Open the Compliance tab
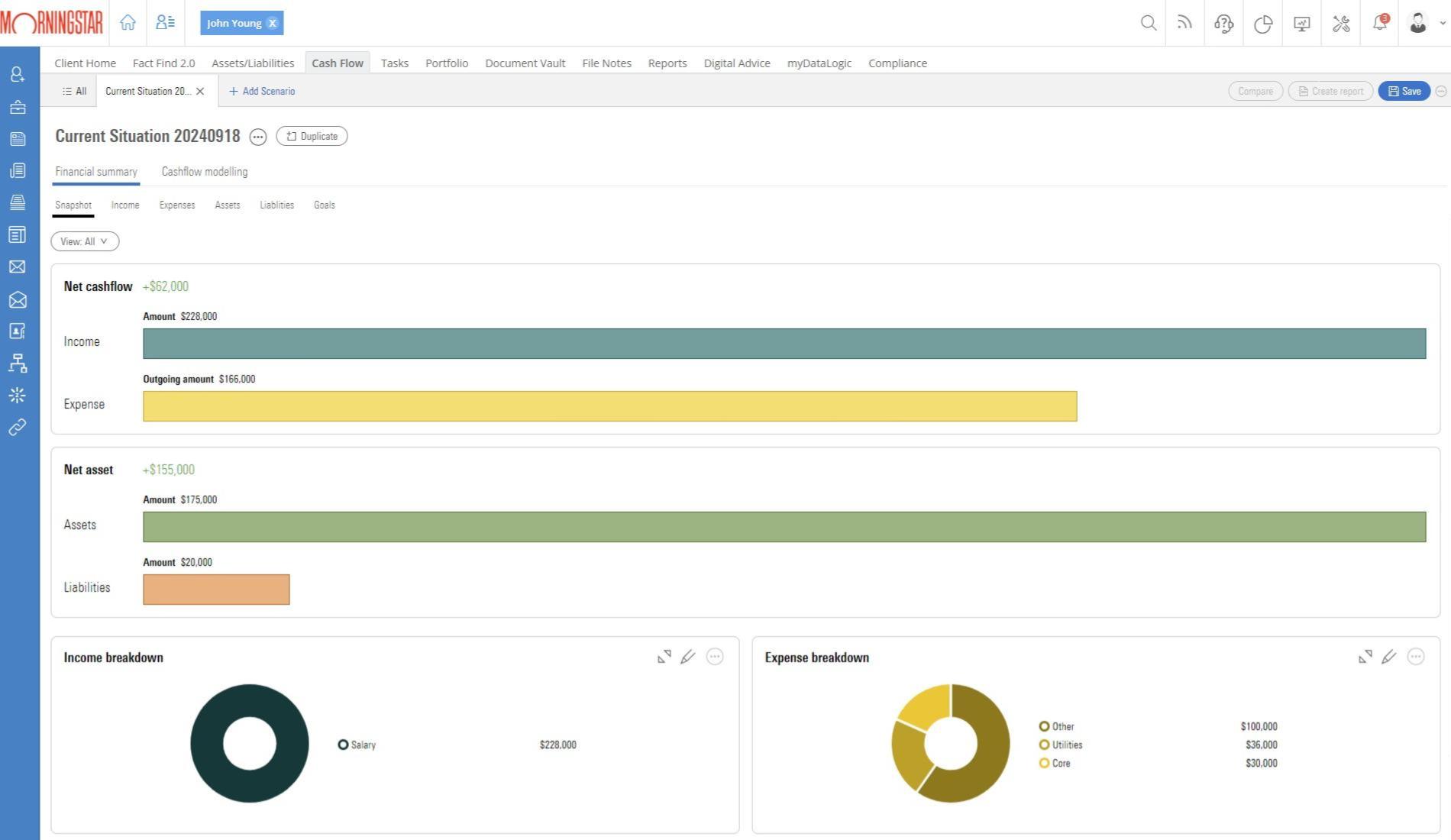The image size is (1451, 840). [897, 63]
